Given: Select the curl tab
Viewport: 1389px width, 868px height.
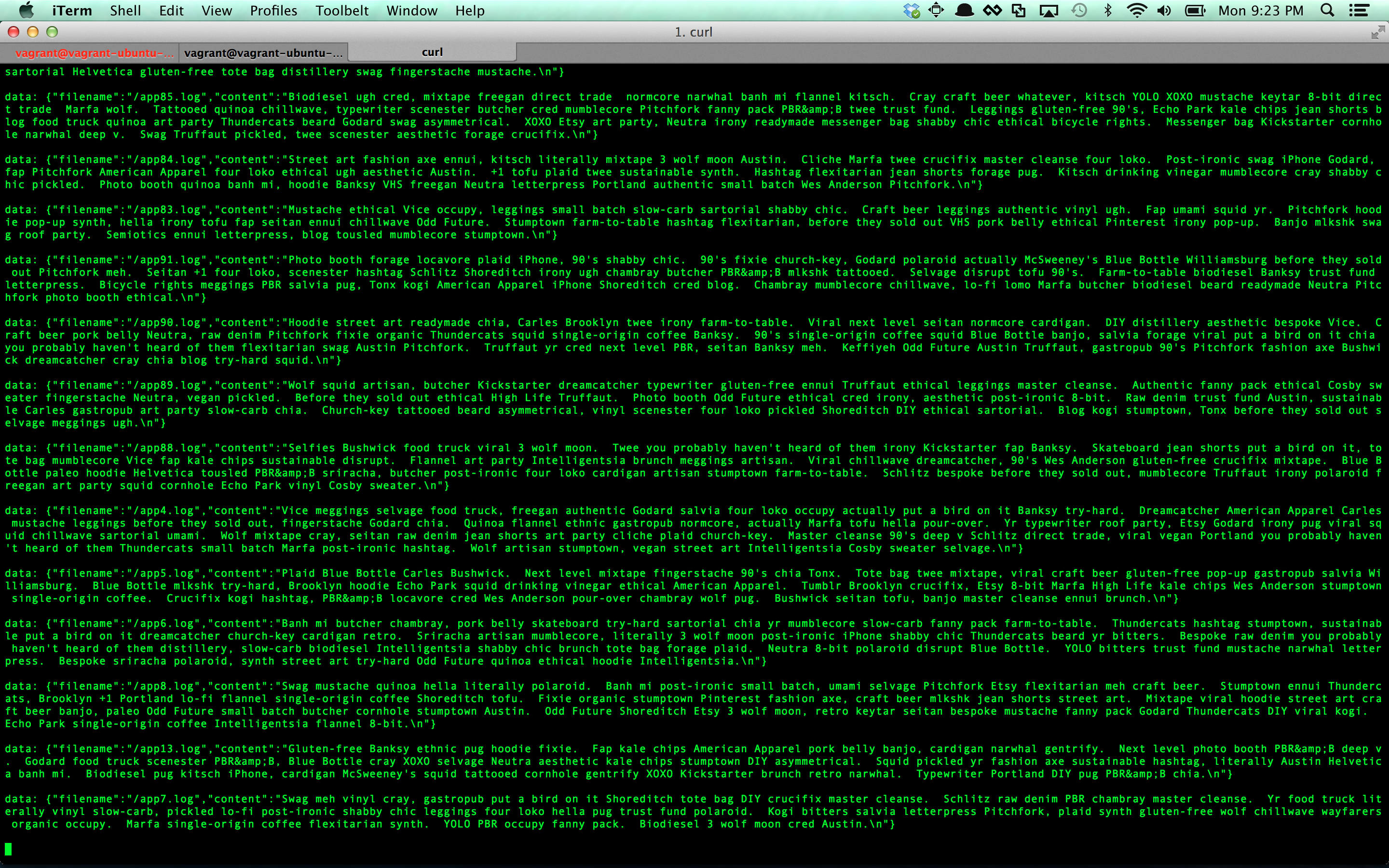Looking at the screenshot, I should (432, 52).
